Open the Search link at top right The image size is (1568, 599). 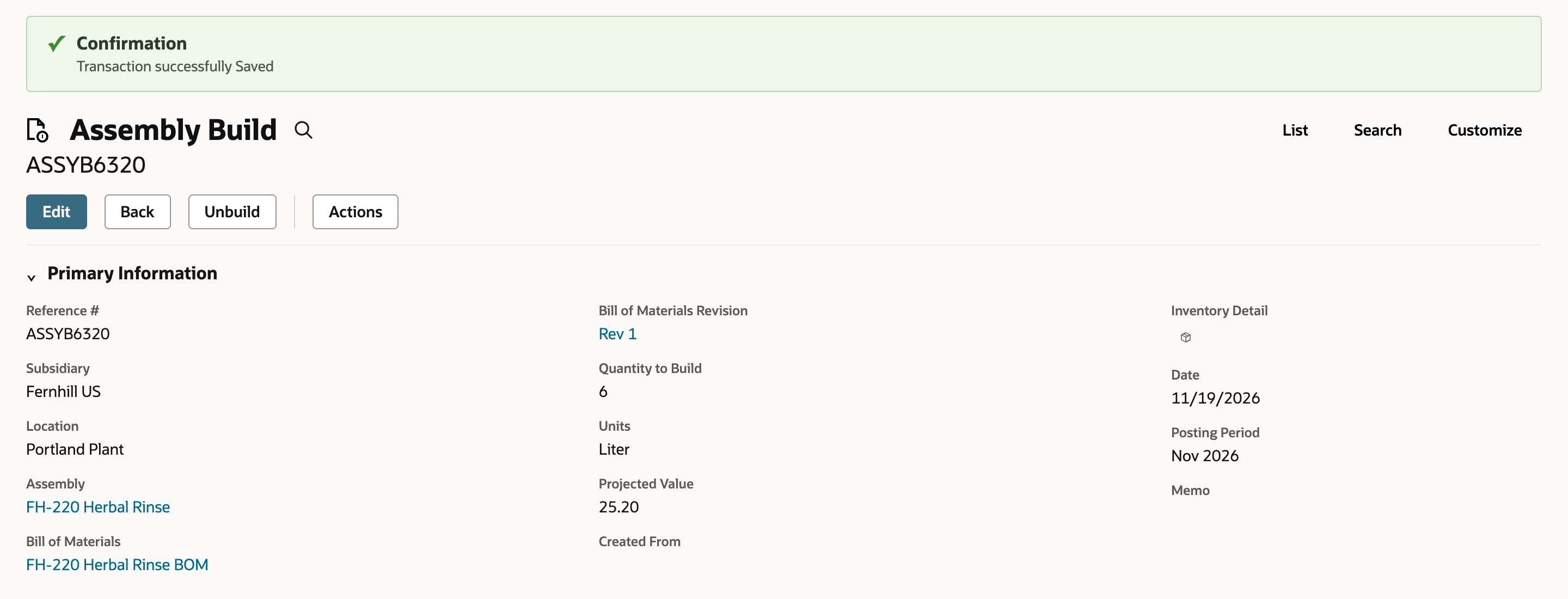click(x=1377, y=130)
